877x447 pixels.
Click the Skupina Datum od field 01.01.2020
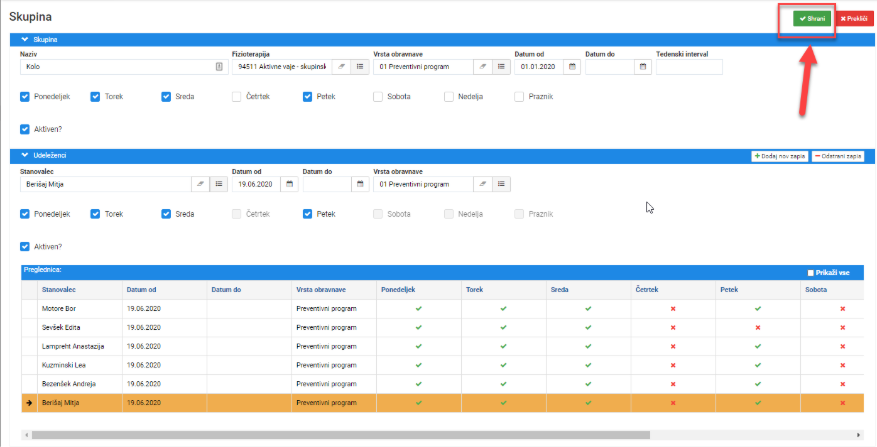point(539,67)
